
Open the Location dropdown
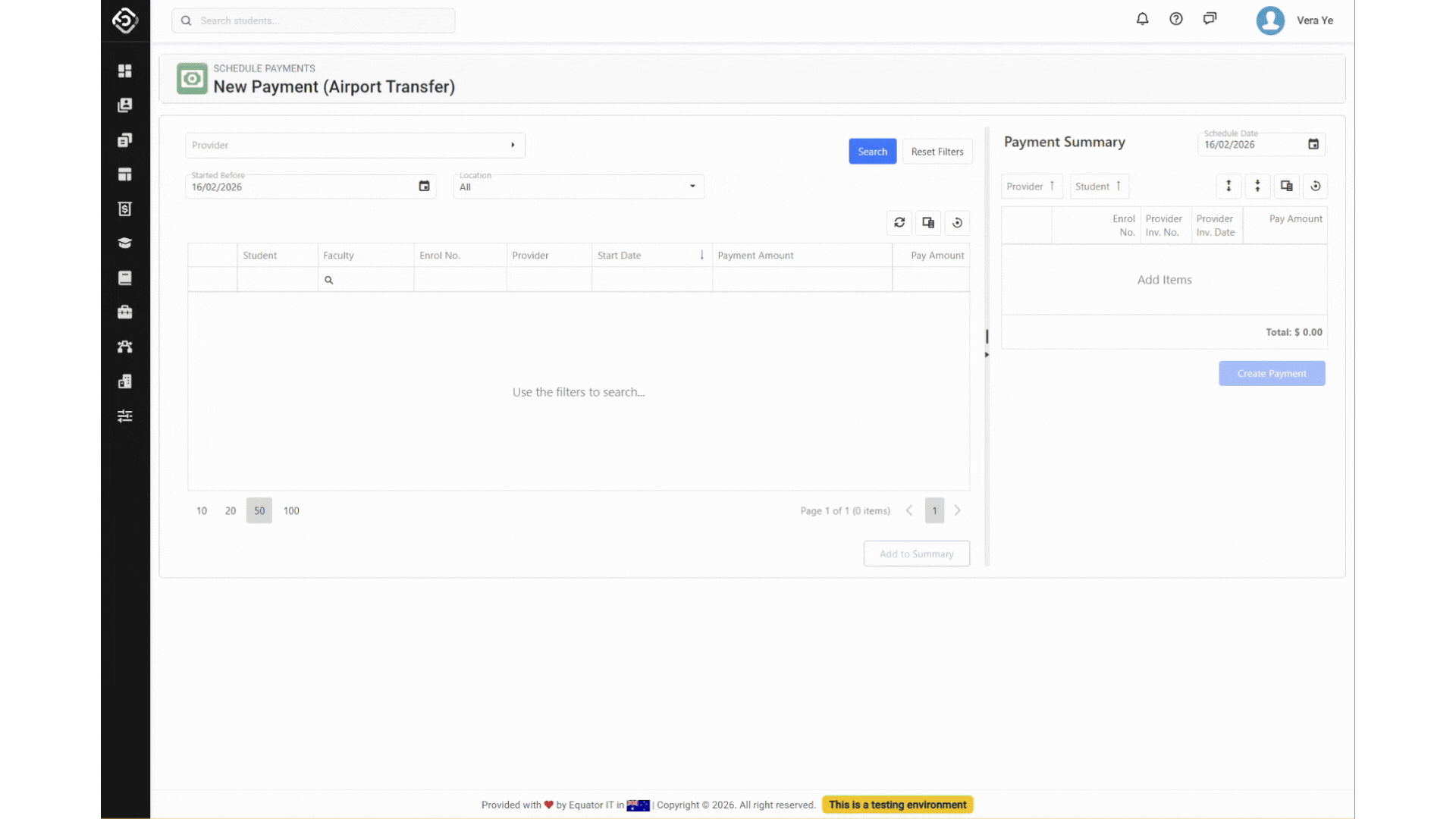pyautogui.click(x=578, y=187)
